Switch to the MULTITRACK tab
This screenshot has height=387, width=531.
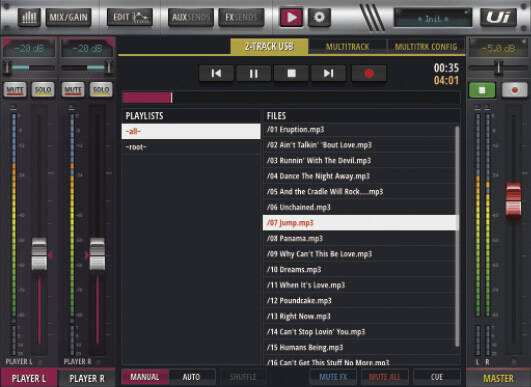coord(347,46)
